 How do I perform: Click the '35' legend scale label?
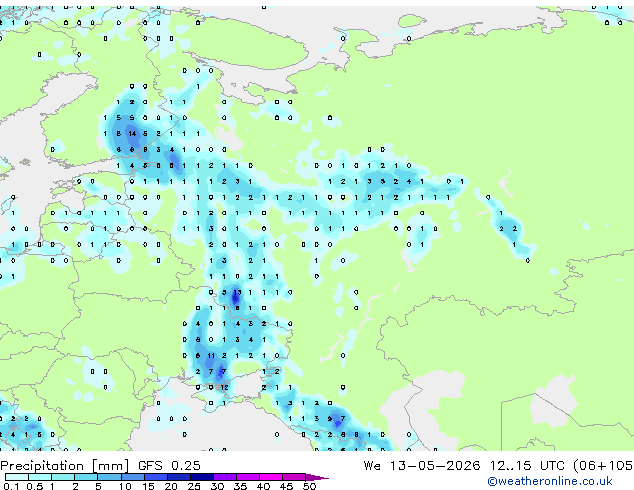240,486
